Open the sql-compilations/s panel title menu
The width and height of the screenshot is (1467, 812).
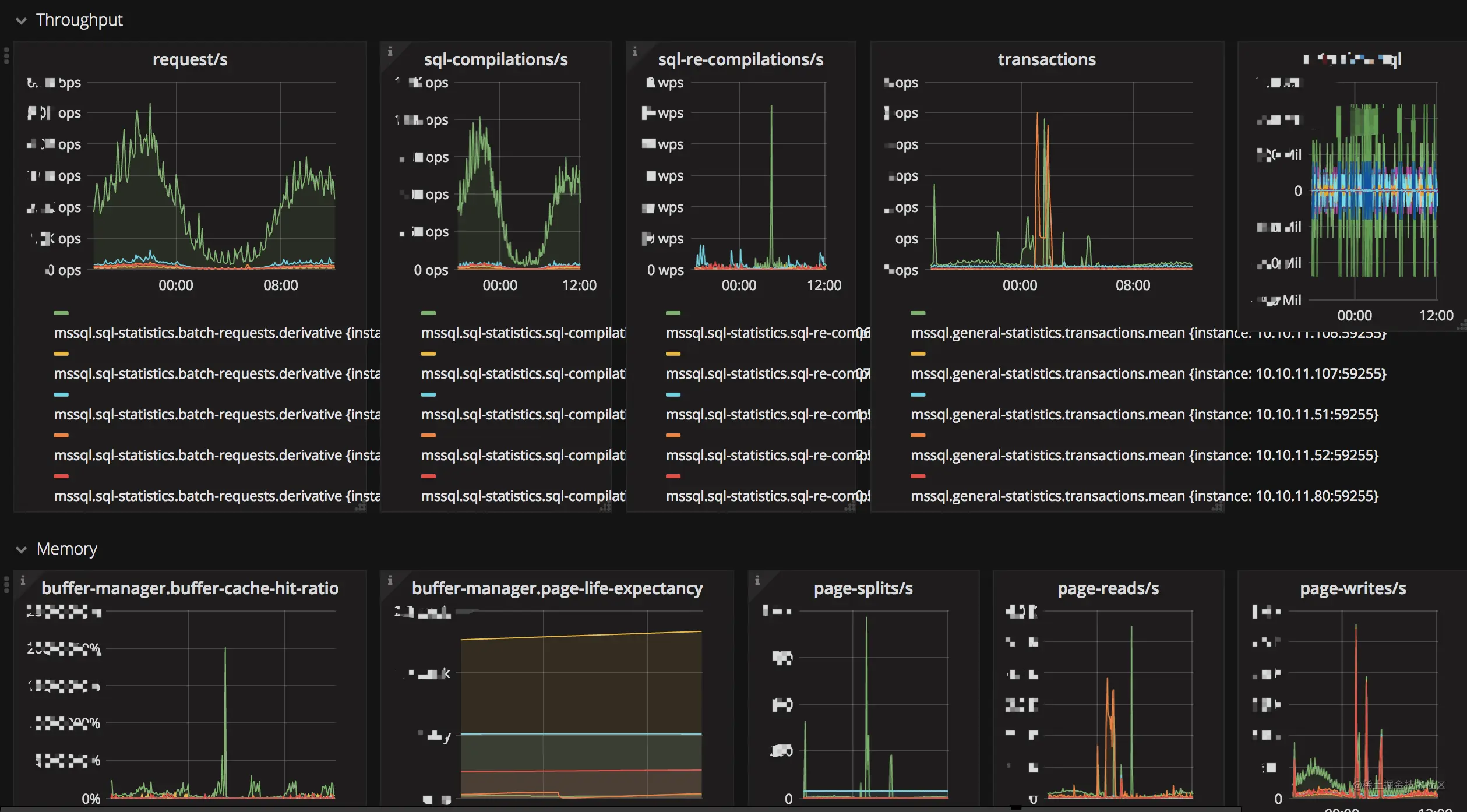[496, 59]
